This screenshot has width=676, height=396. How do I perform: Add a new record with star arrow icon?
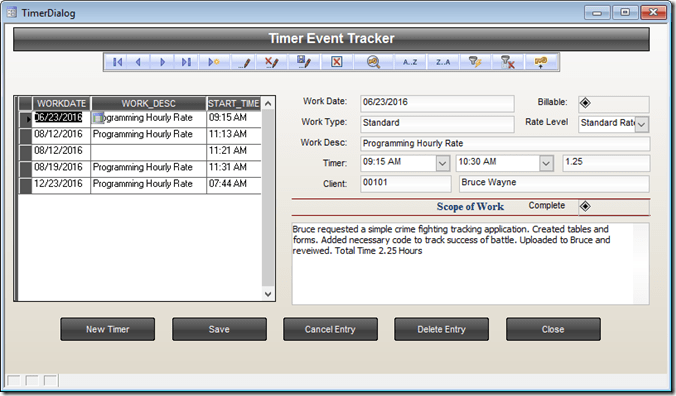tap(214, 62)
